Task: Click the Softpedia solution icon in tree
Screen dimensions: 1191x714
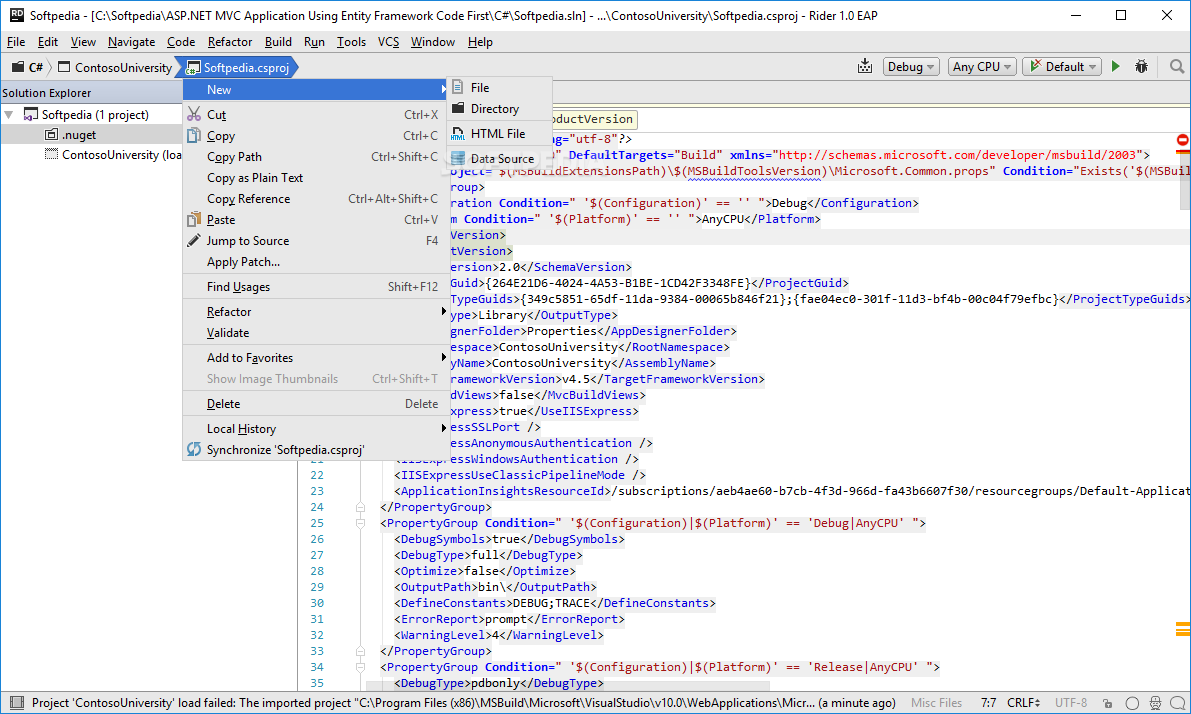Action: (x=30, y=115)
